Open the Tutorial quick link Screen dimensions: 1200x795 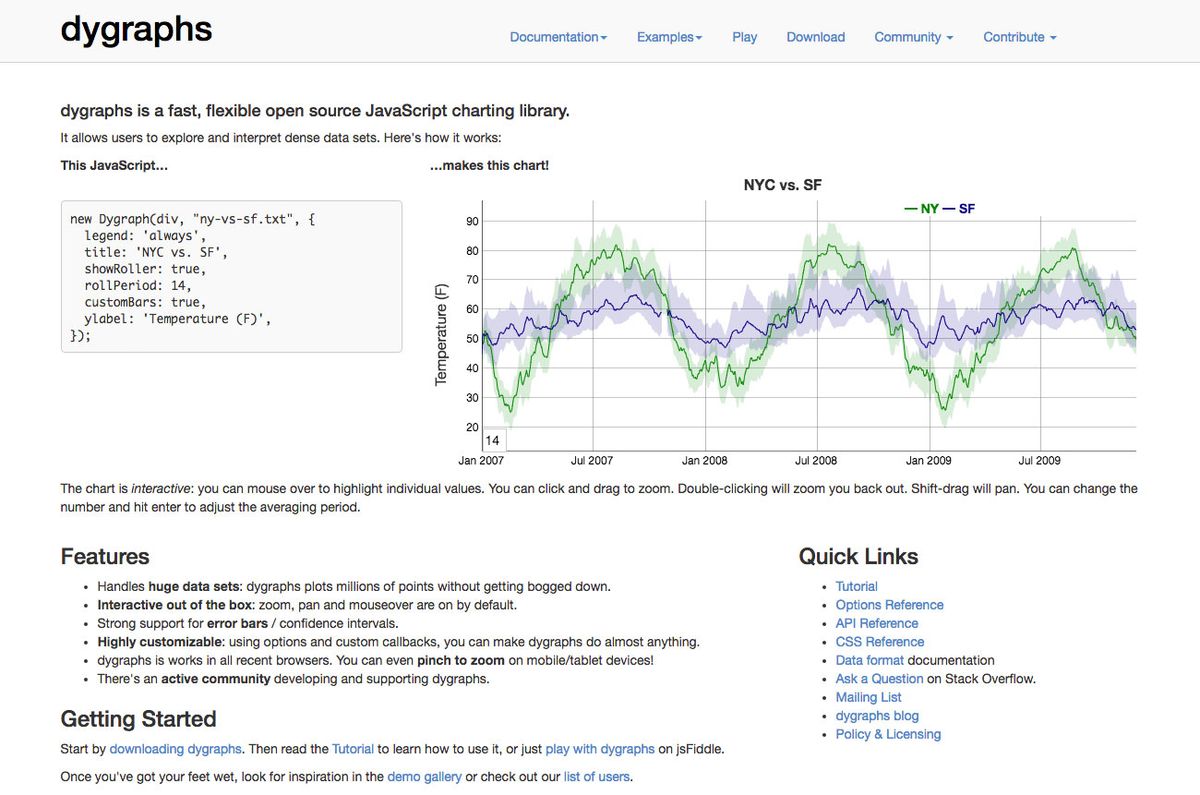pos(856,586)
